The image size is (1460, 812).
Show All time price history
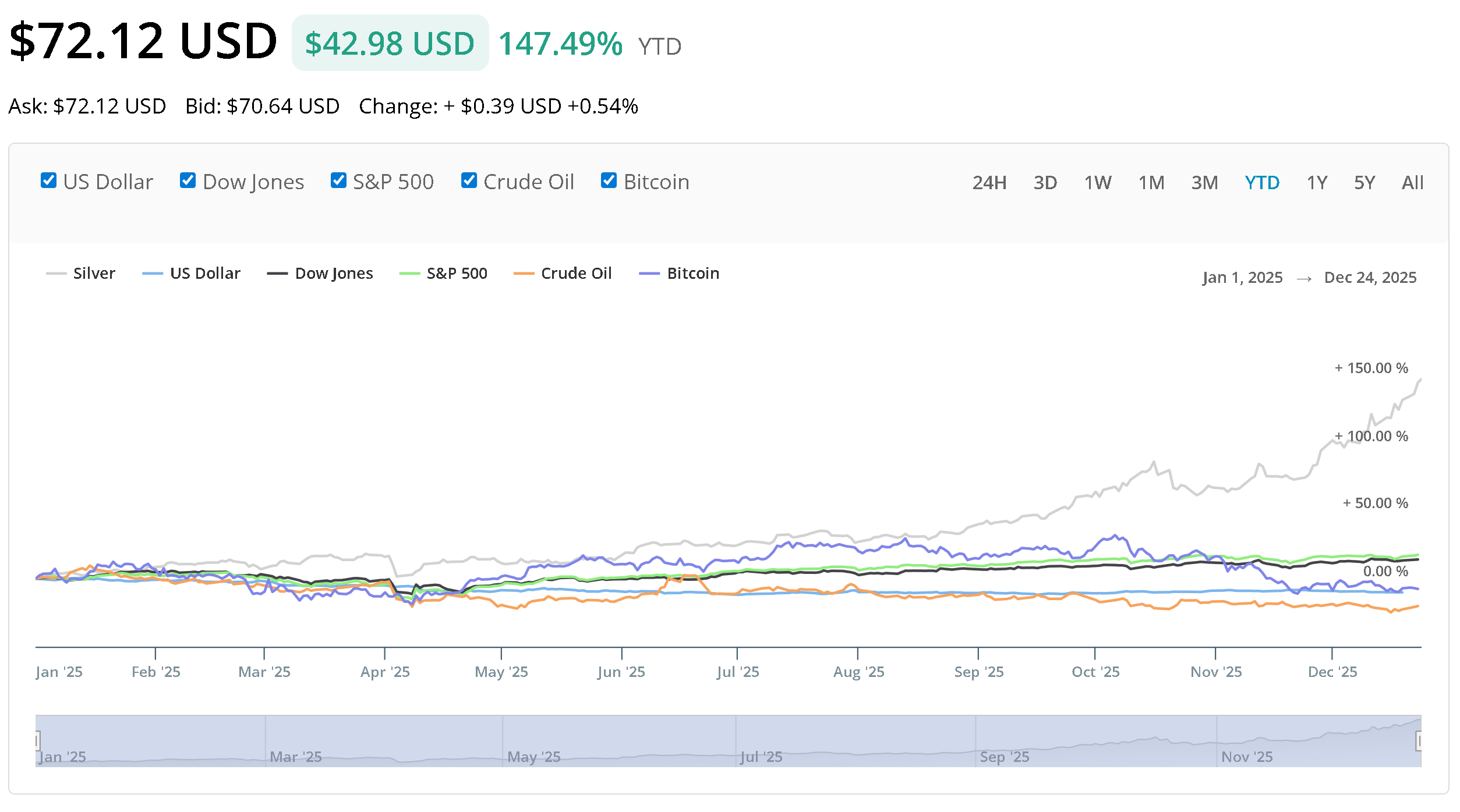pos(1412,183)
